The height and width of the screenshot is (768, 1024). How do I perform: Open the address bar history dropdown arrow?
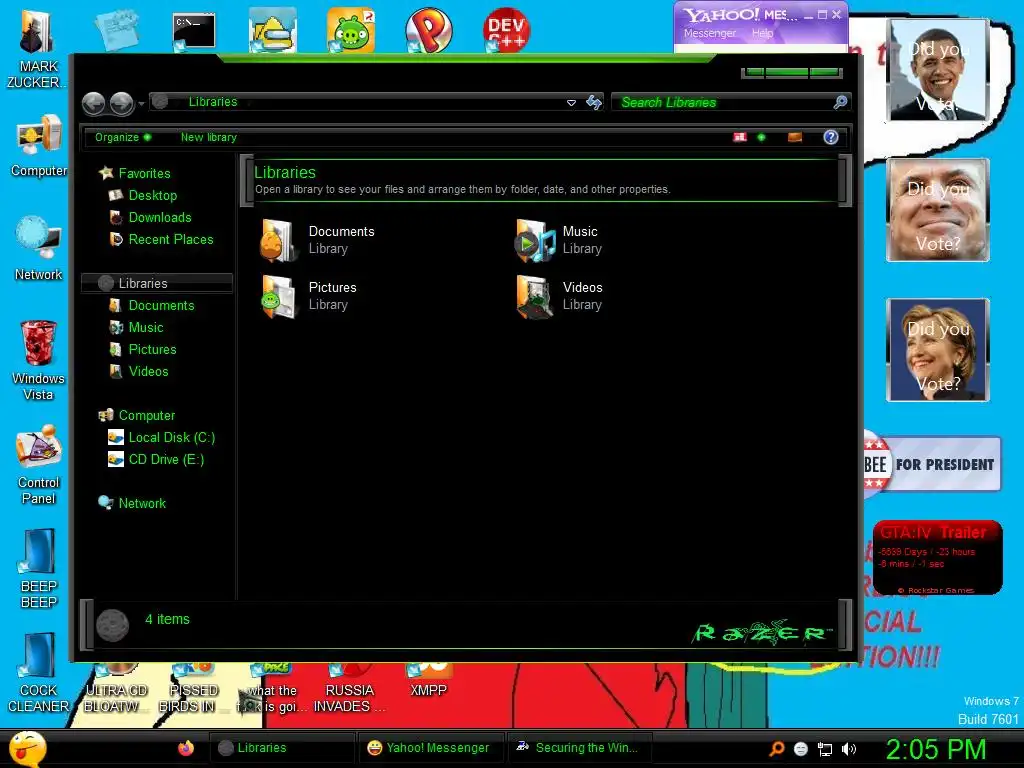coord(571,103)
